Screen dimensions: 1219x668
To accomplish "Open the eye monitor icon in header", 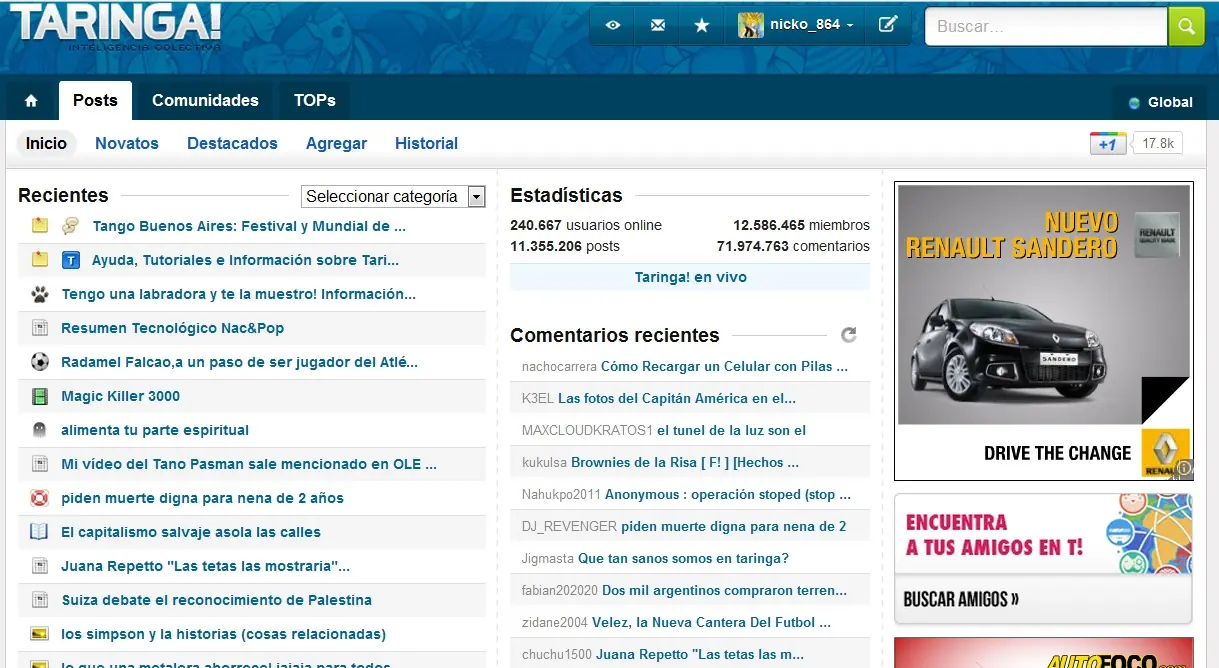I will 613,25.
